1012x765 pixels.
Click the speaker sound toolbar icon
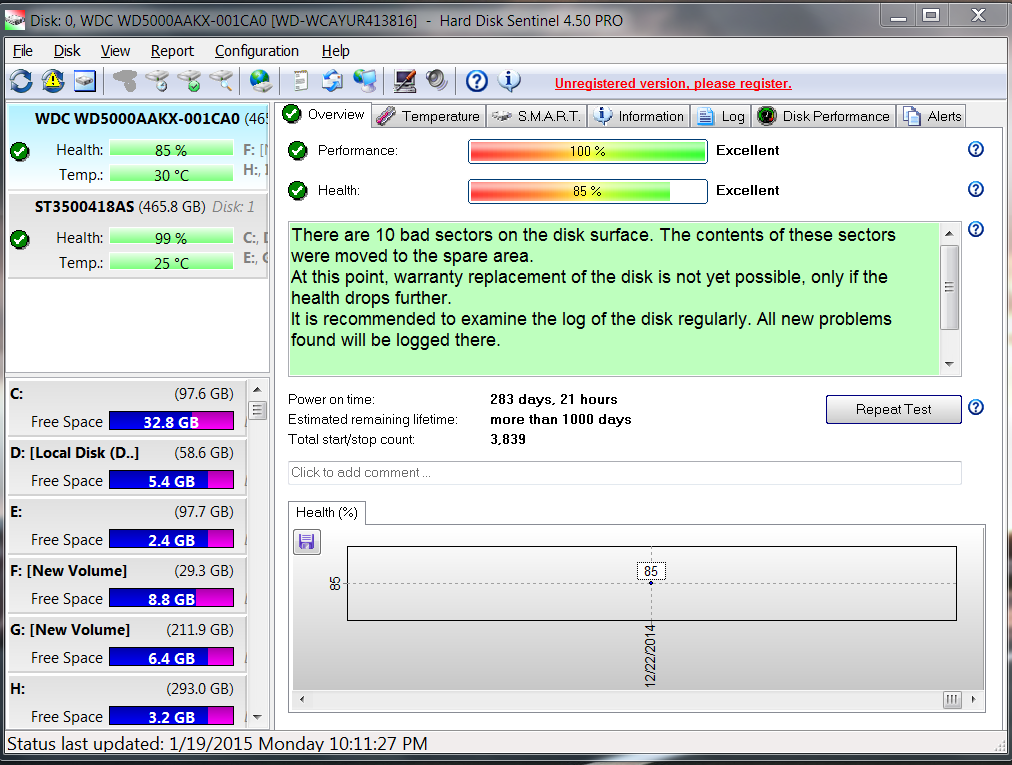(x=436, y=81)
